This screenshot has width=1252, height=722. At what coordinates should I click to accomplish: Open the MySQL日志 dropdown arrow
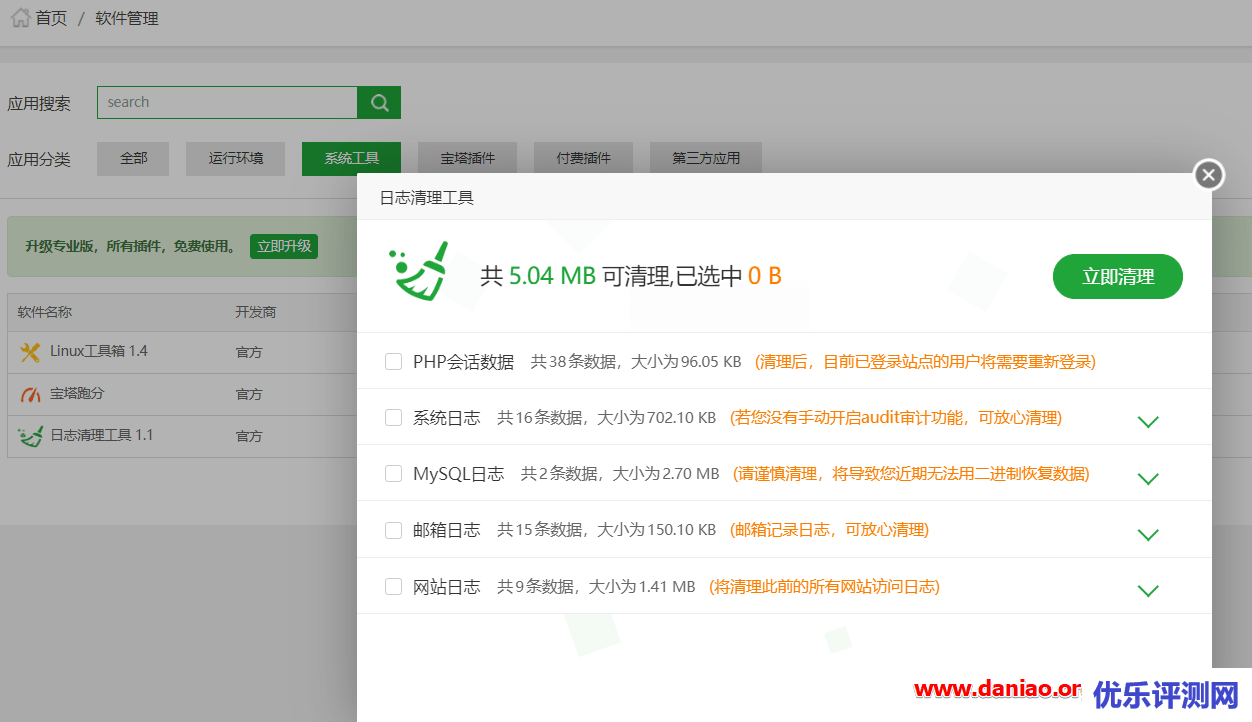(x=1147, y=478)
